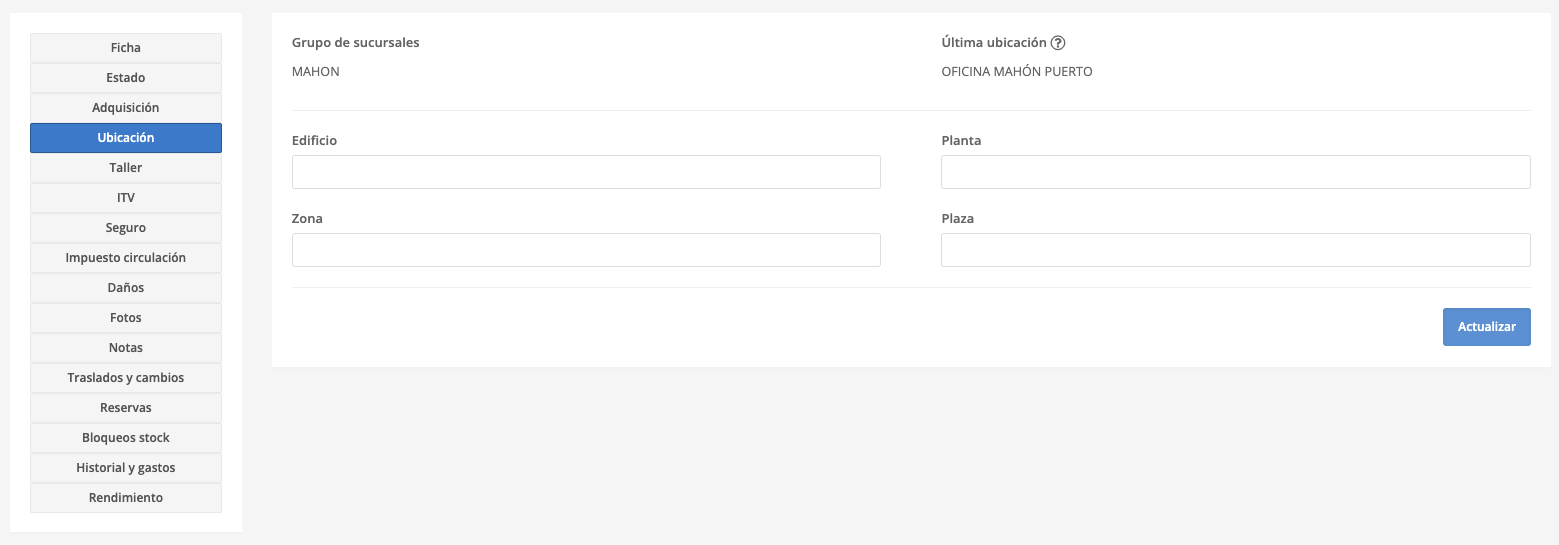Click the Última ubicación help icon
Viewport: 1559px width, 545px height.
tap(1058, 43)
